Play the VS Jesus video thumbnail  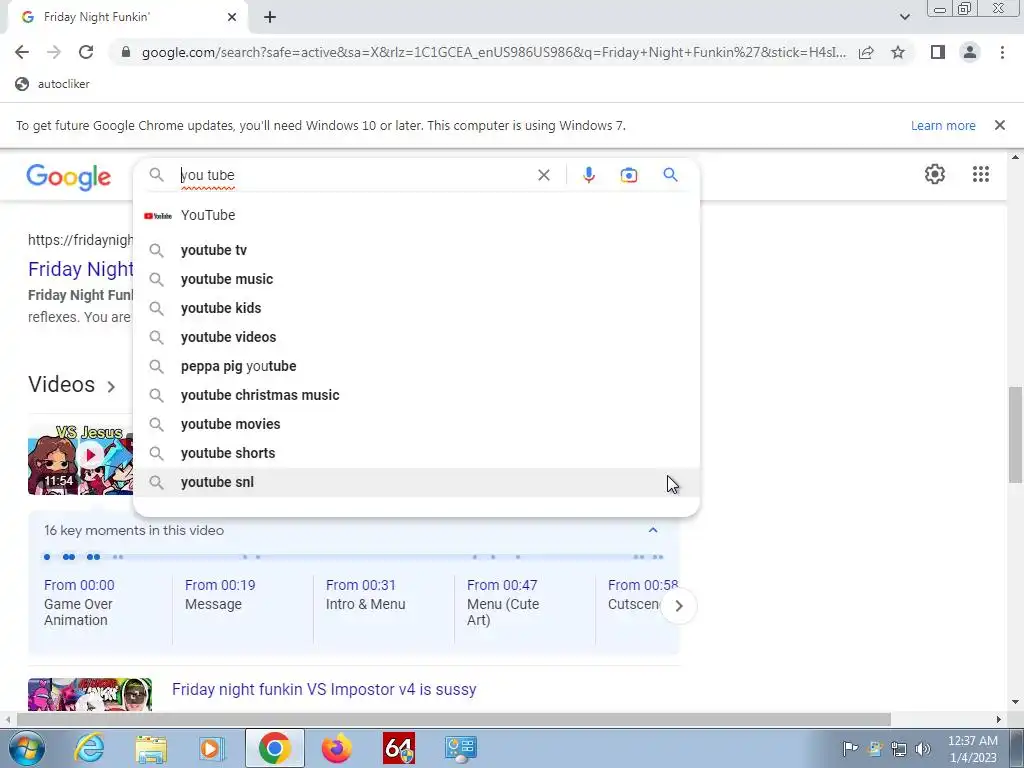[x=80, y=459]
